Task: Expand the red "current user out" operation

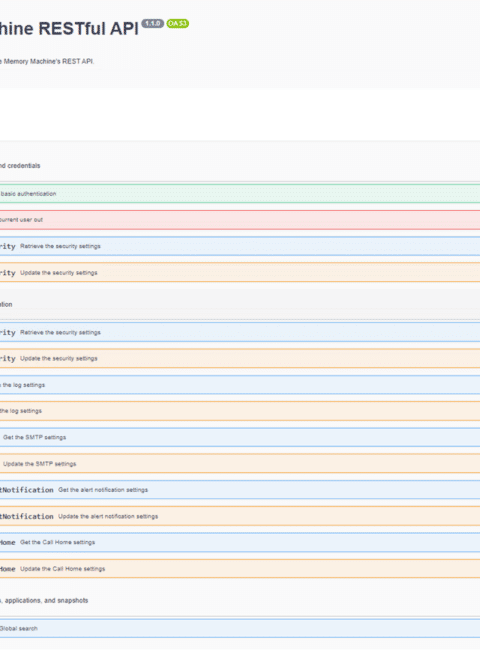Action: click(240, 220)
